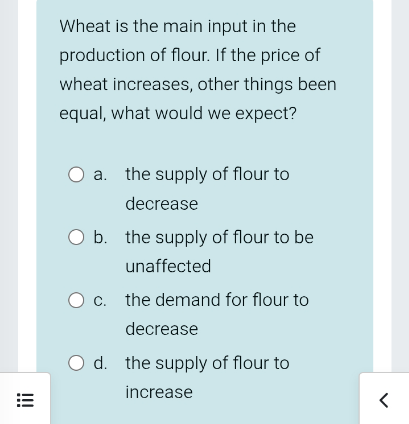The image size is (409, 424).
Task: Select radio button for option a
Action: (x=76, y=175)
